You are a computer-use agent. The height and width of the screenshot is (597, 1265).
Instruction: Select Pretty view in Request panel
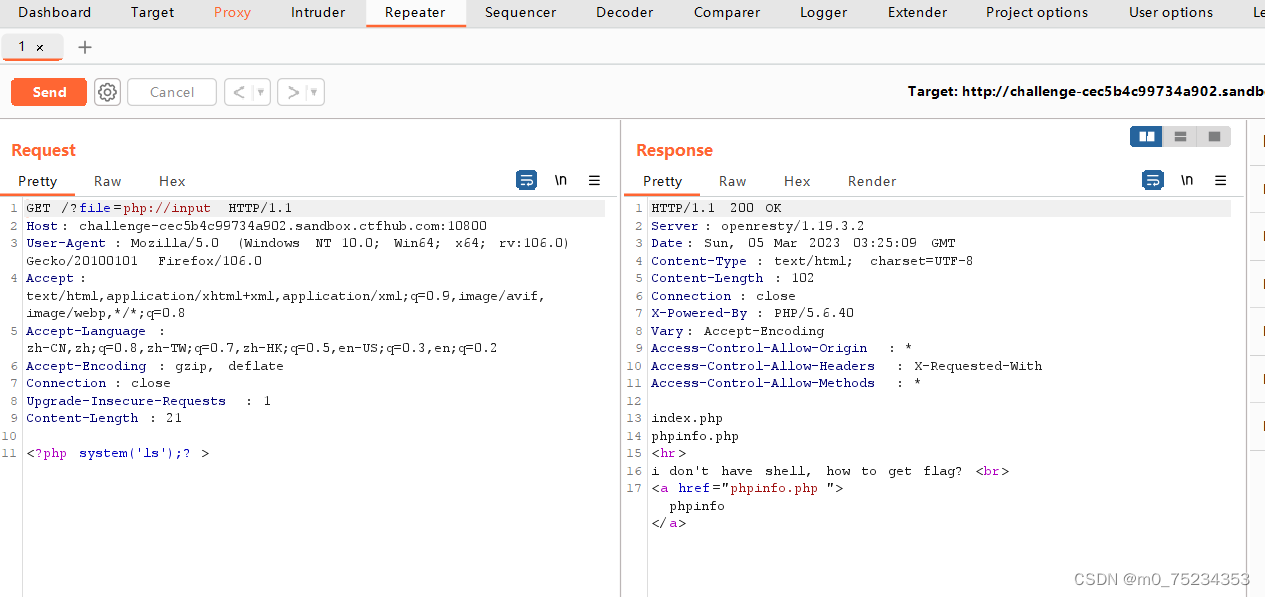click(x=37, y=181)
